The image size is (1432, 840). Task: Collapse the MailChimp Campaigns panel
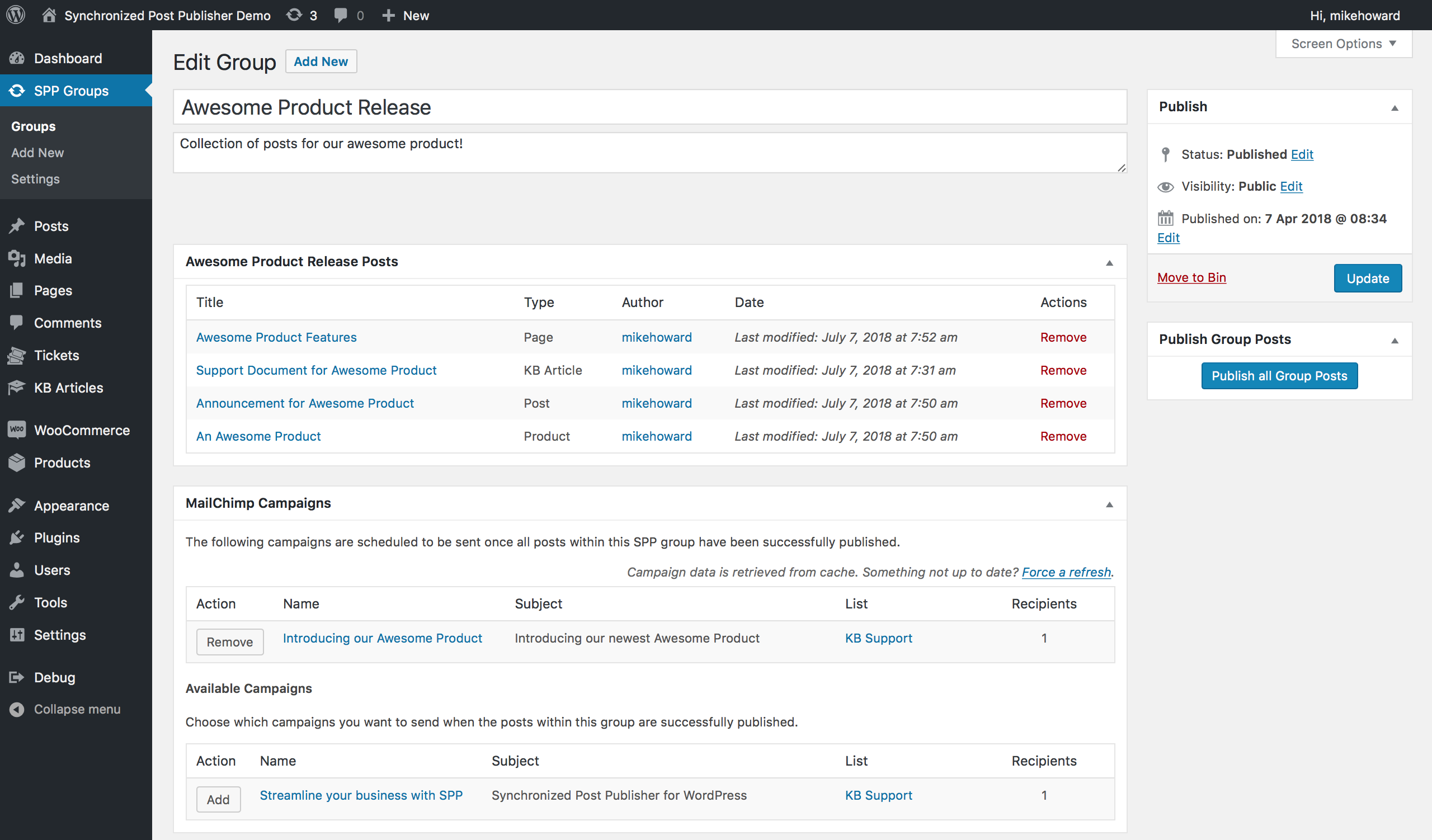1109,504
